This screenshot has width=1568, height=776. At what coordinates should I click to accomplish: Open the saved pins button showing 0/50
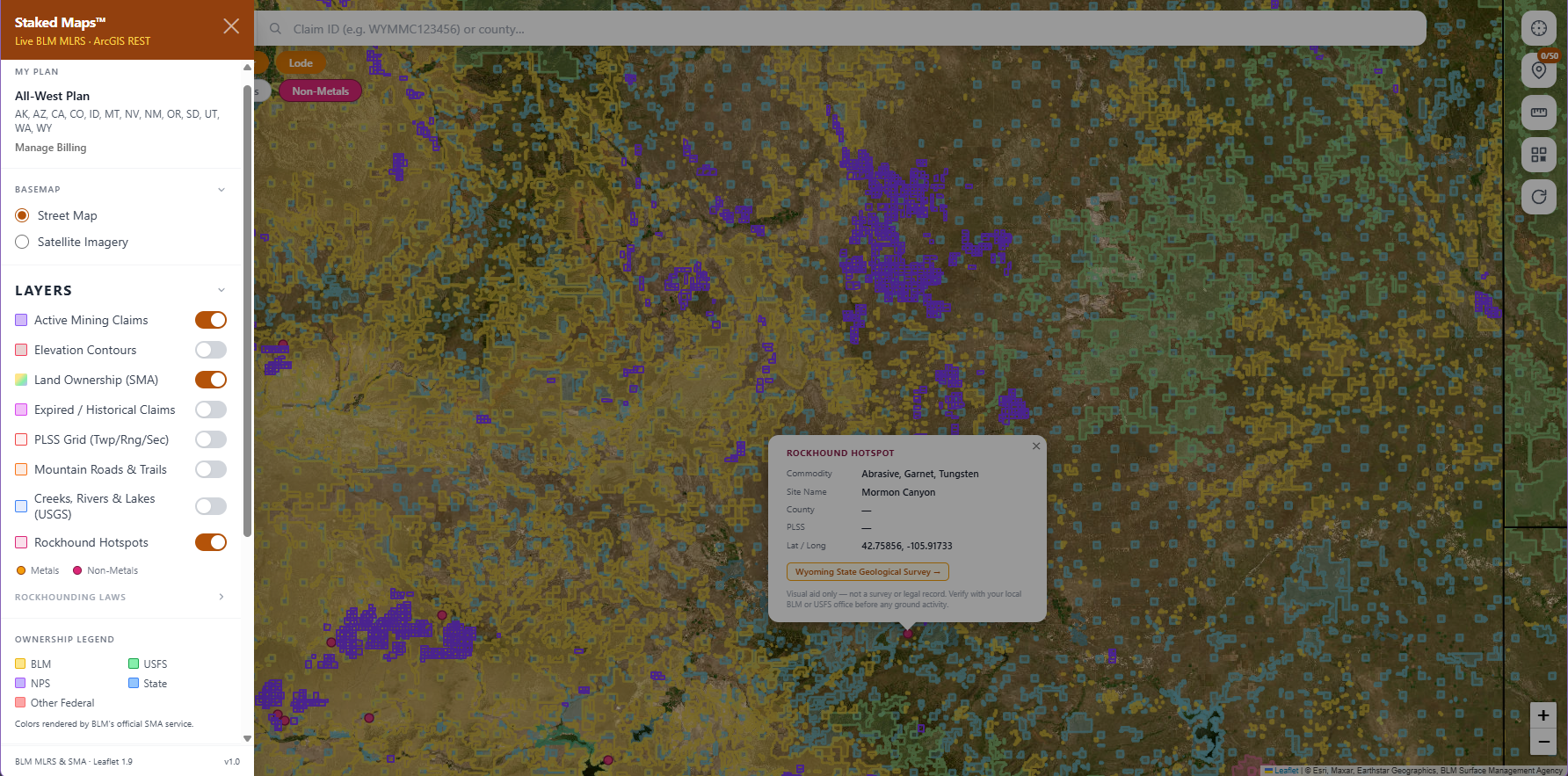(x=1539, y=69)
